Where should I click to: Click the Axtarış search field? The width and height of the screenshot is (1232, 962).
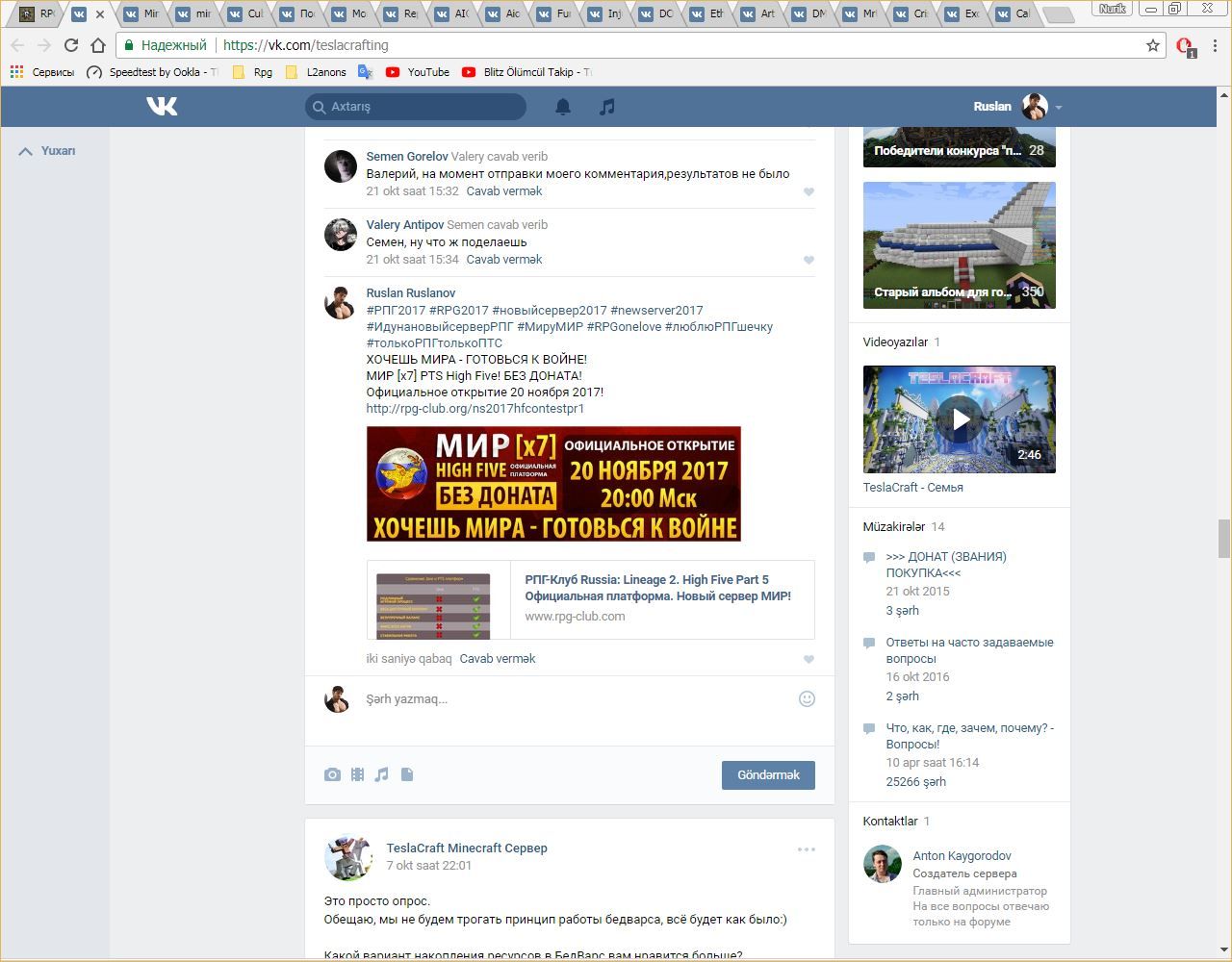coord(416,107)
